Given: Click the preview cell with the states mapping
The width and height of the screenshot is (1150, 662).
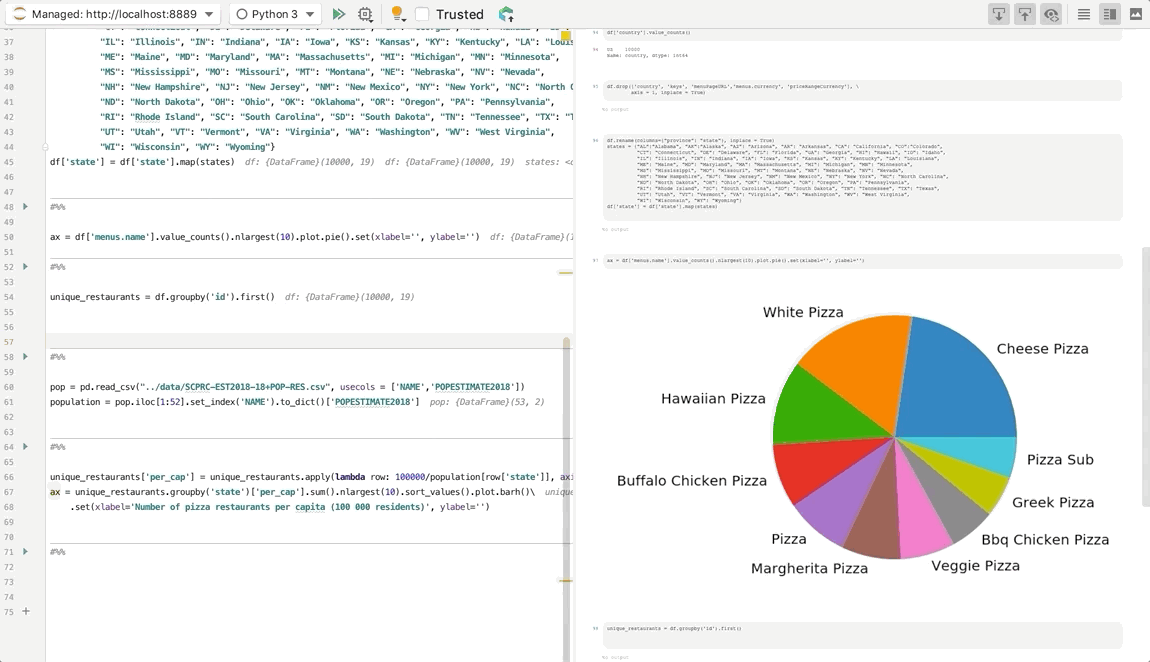Looking at the screenshot, I should [x=862, y=177].
